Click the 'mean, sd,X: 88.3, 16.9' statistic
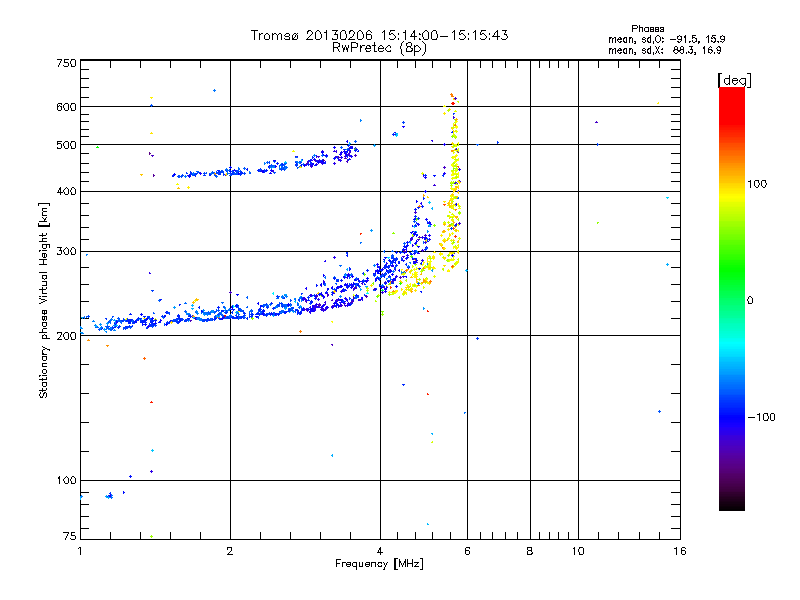The image size is (800, 600). (664, 50)
